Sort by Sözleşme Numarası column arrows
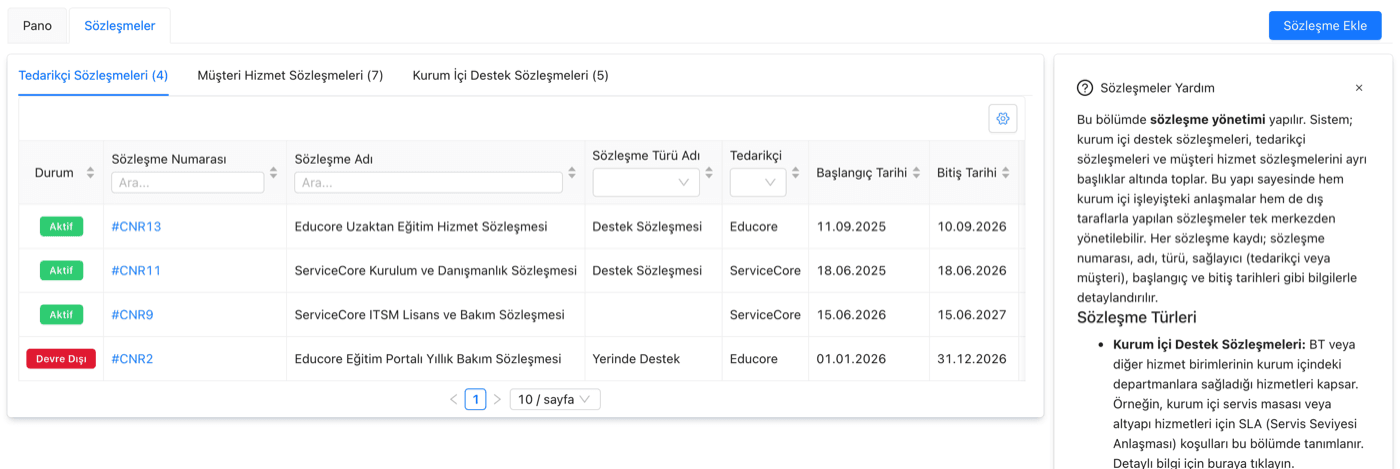The height and width of the screenshot is (469, 1400). (274, 173)
